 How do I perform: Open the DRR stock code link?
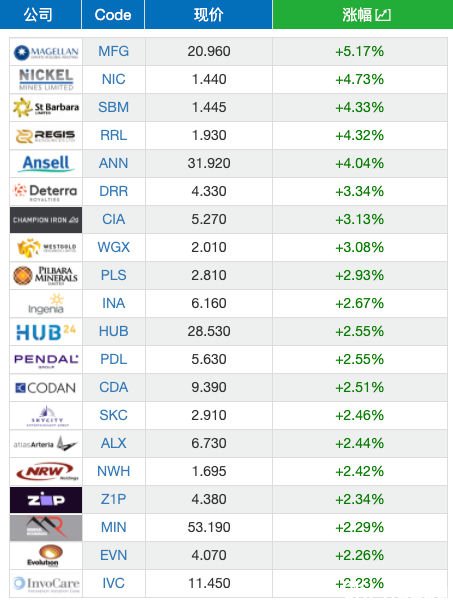pyautogui.click(x=113, y=191)
